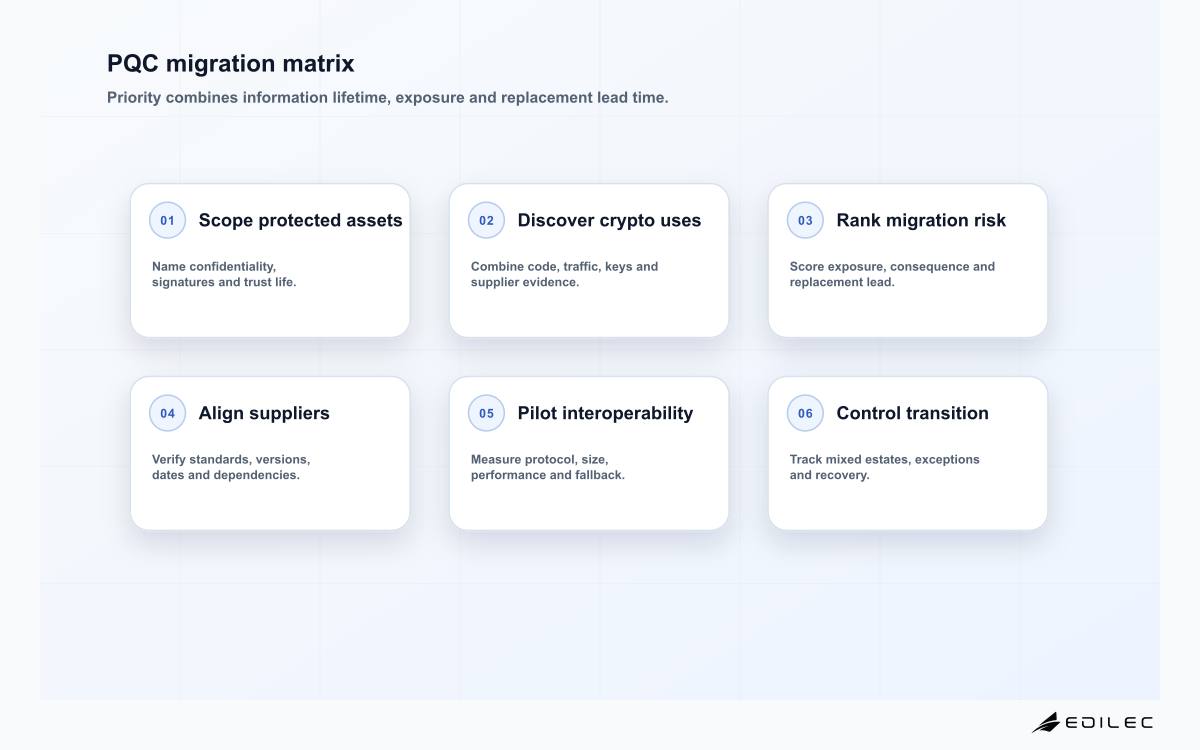Select the Scope protected assets heading
The image size is (1200, 750).
coord(300,220)
